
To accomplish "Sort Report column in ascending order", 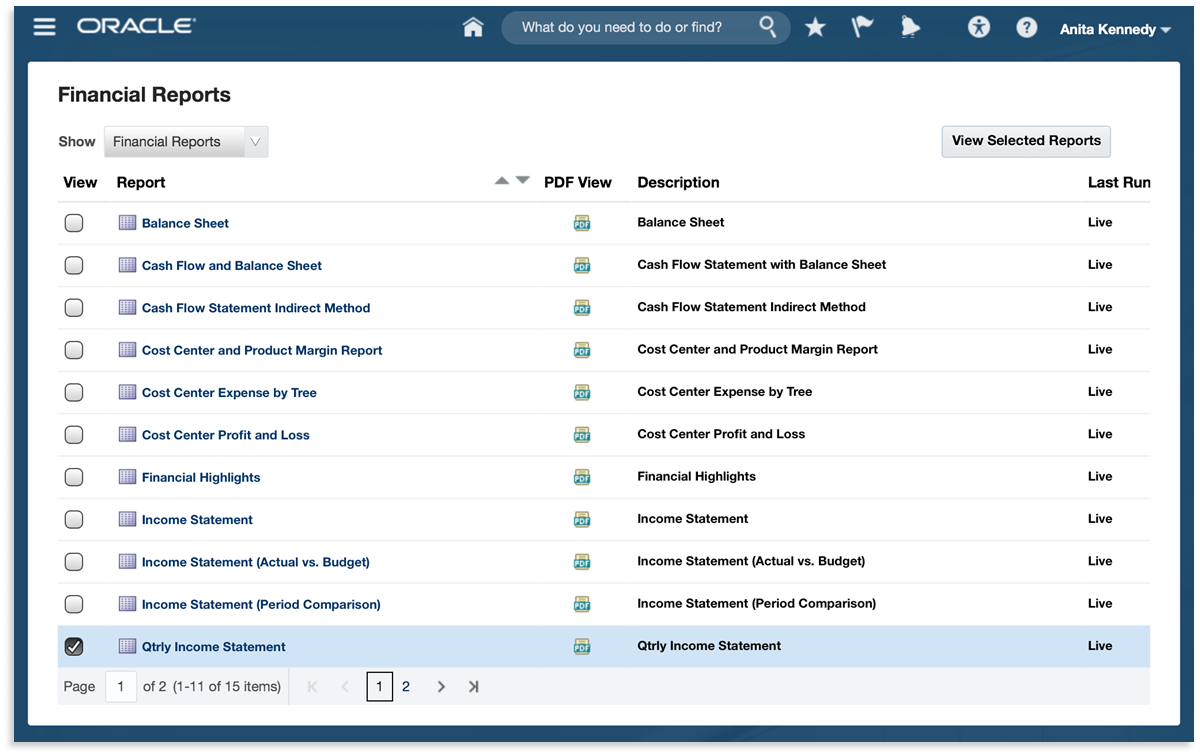I will pyautogui.click(x=502, y=181).
